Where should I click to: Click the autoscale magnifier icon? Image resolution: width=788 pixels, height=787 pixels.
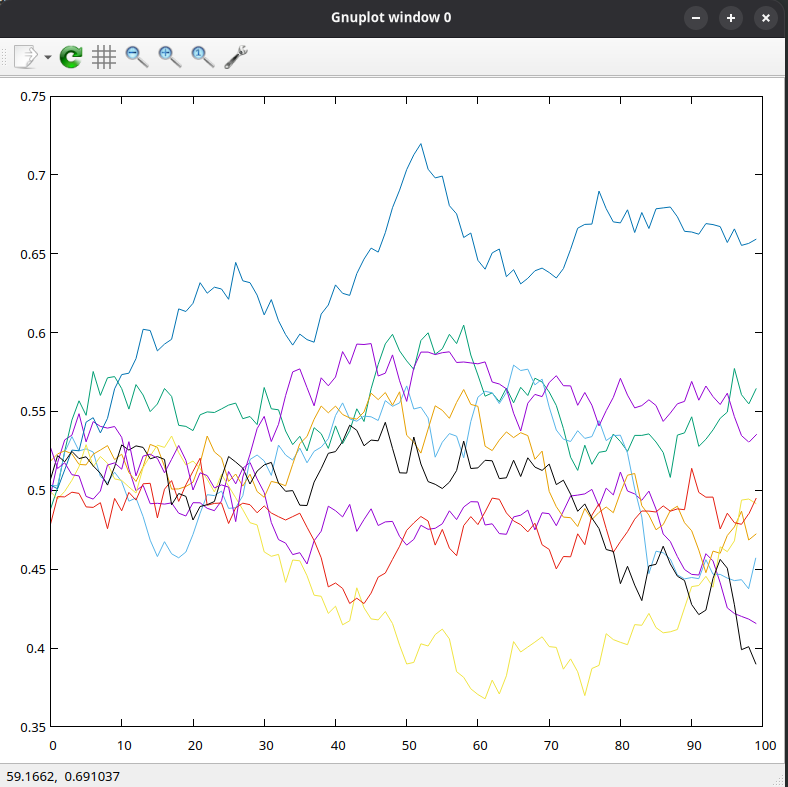point(203,57)
